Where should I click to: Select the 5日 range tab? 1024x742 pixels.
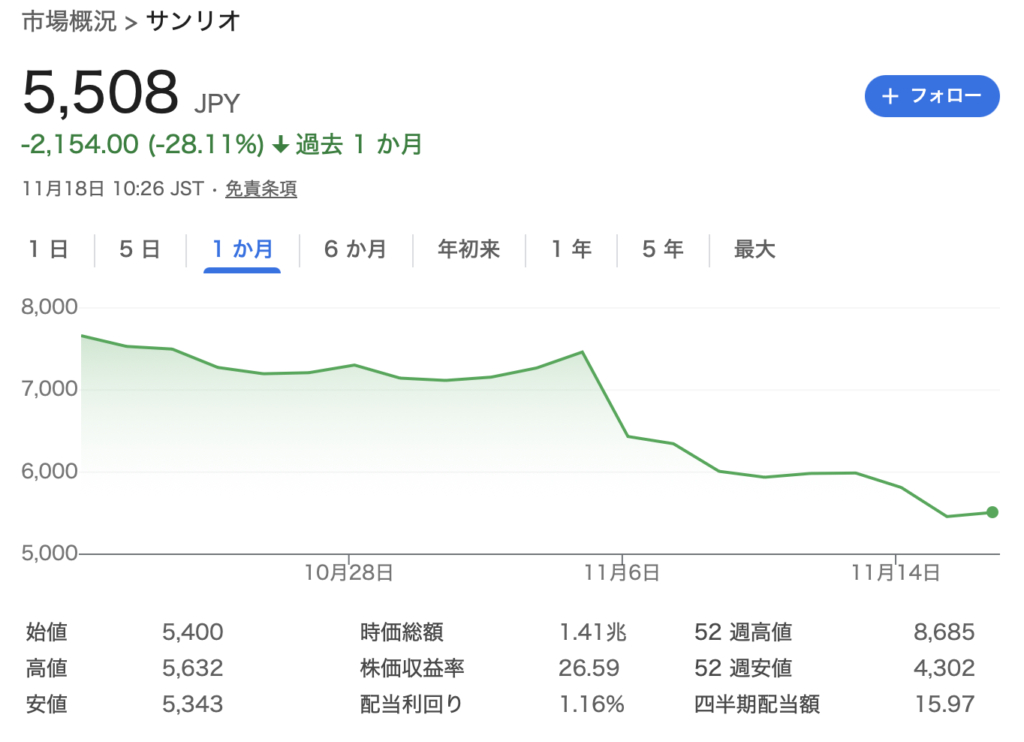click(140, 250)
